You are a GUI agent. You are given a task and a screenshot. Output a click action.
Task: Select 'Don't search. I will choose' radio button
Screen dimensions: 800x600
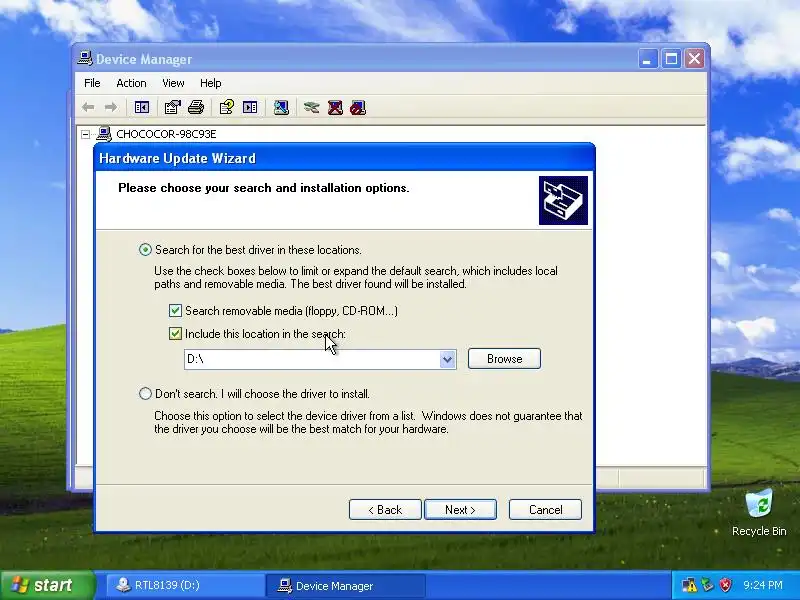(x=145, y=393)
